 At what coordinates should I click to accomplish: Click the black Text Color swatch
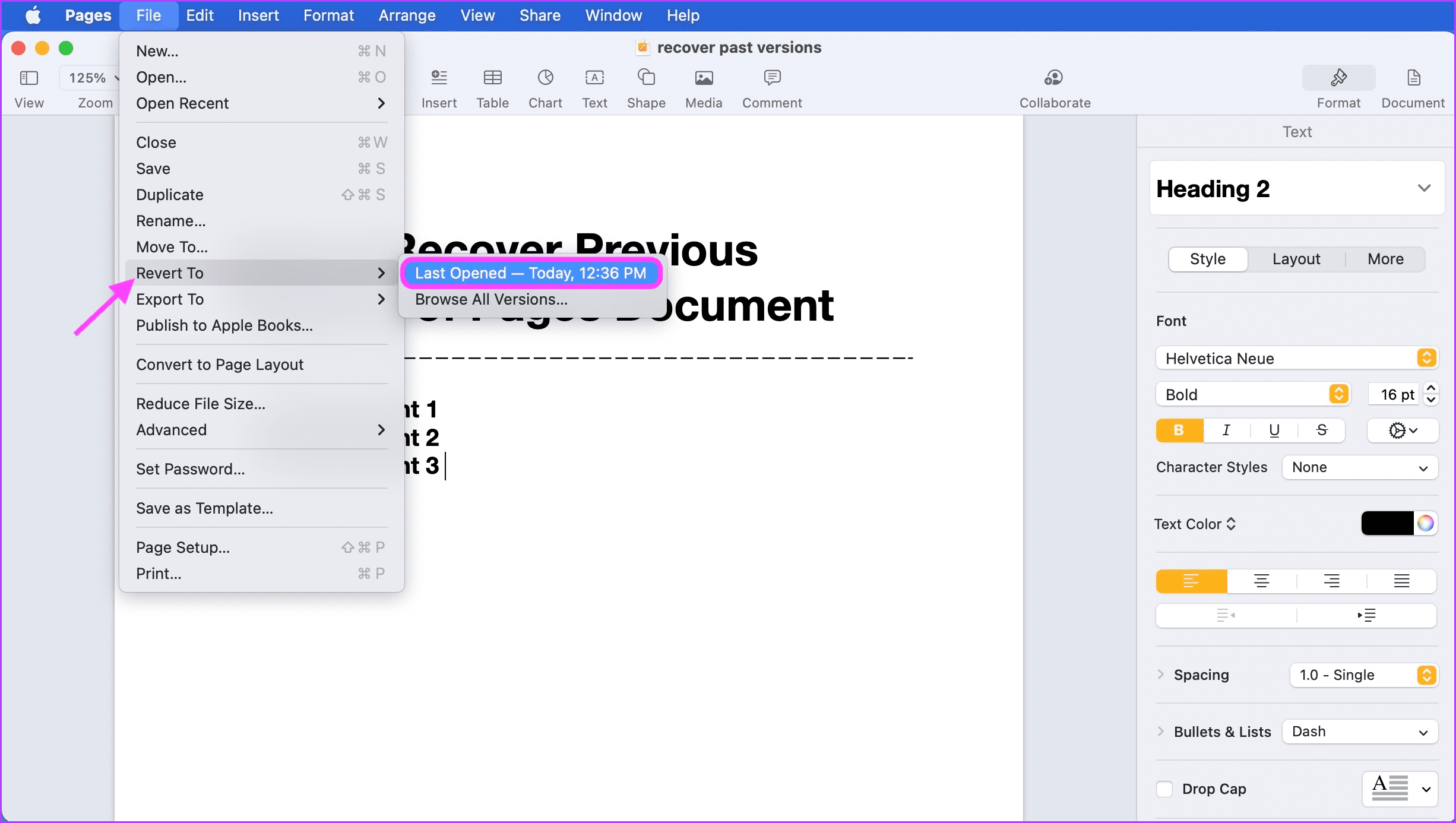click(1387, 523)
